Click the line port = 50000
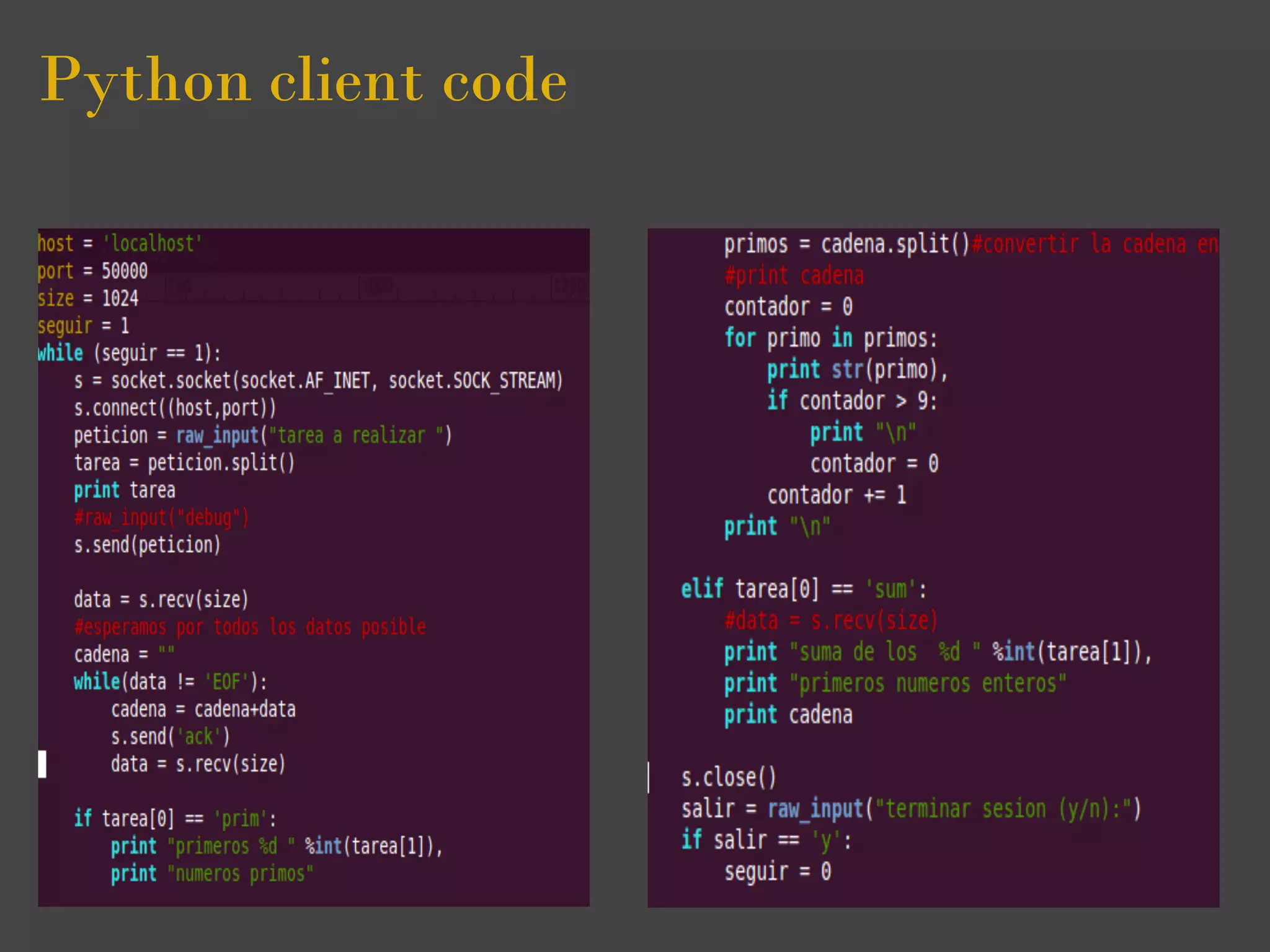Image resolution: width=1270 pixels, height=952 pixels. click(93, 271)
